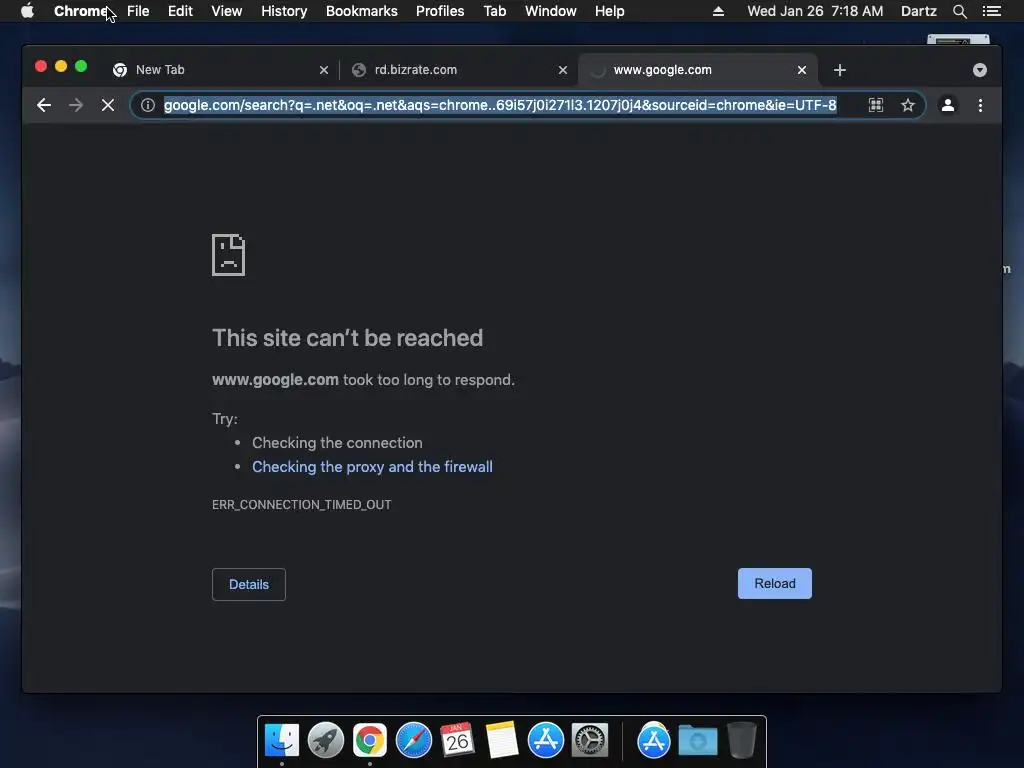
Task: Open the App Store icon right of the Dock divider
Action: coord(654,741)
